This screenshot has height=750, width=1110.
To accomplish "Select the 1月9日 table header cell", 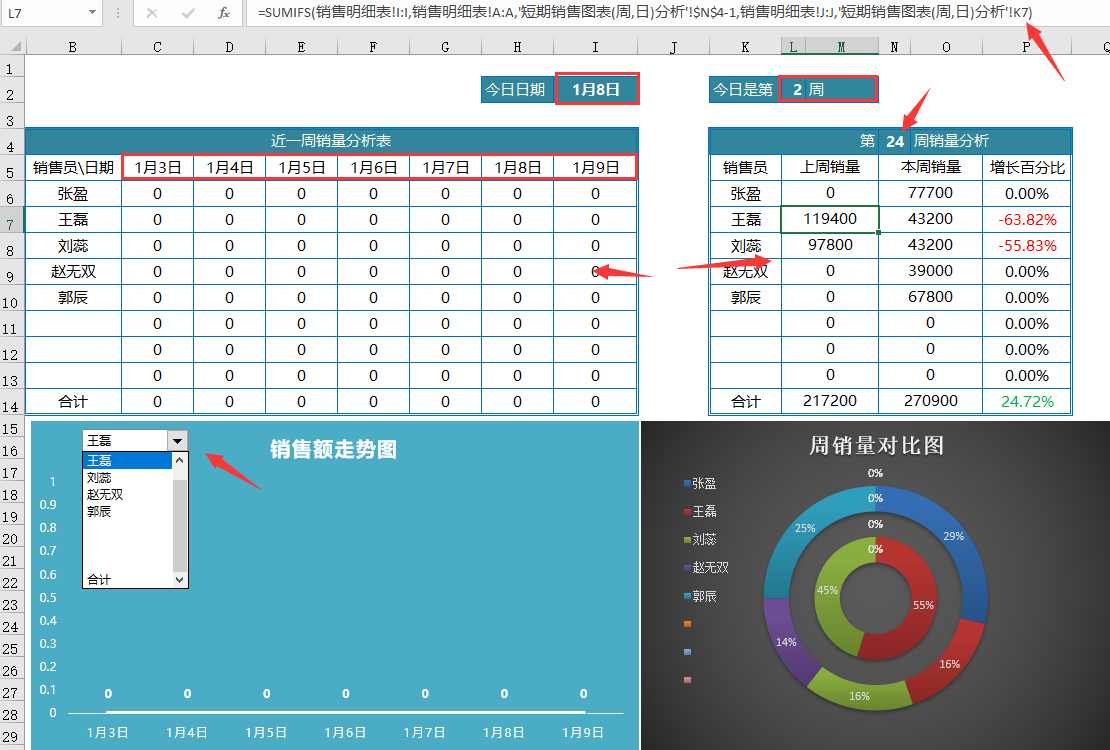I will point(595,167).
